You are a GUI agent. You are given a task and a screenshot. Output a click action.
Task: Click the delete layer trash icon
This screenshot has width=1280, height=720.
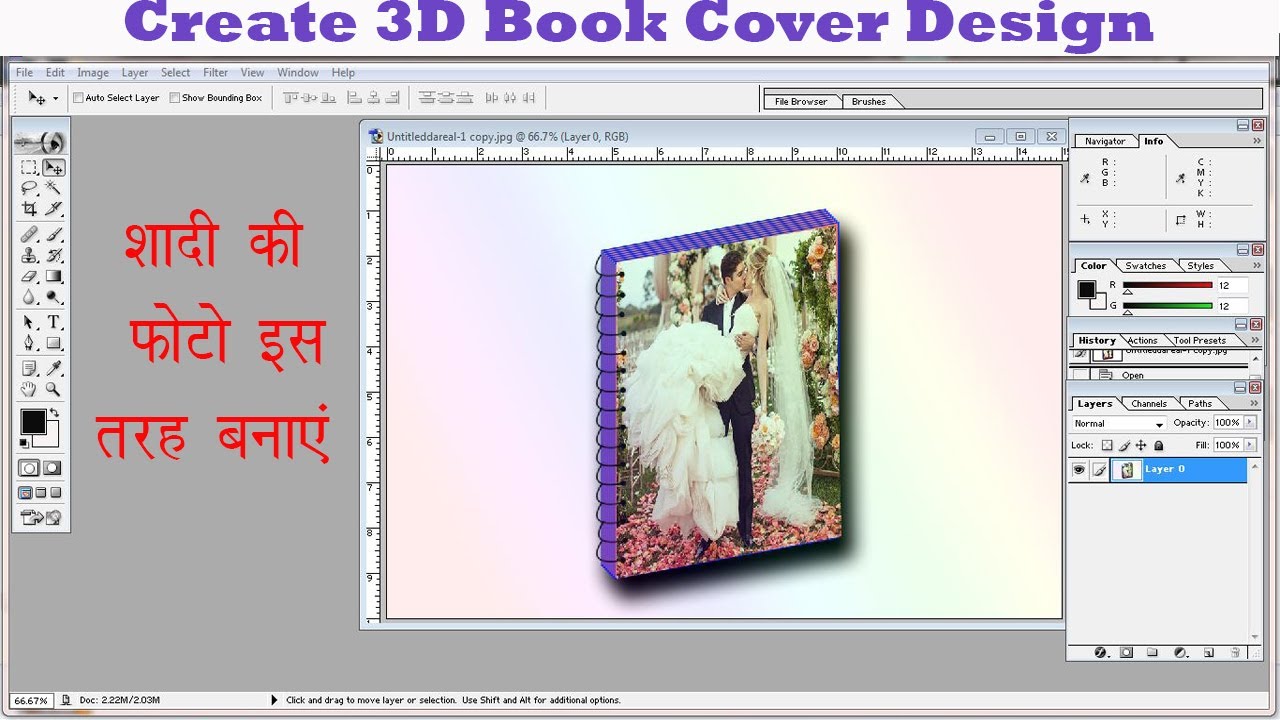click(1235, 652)
